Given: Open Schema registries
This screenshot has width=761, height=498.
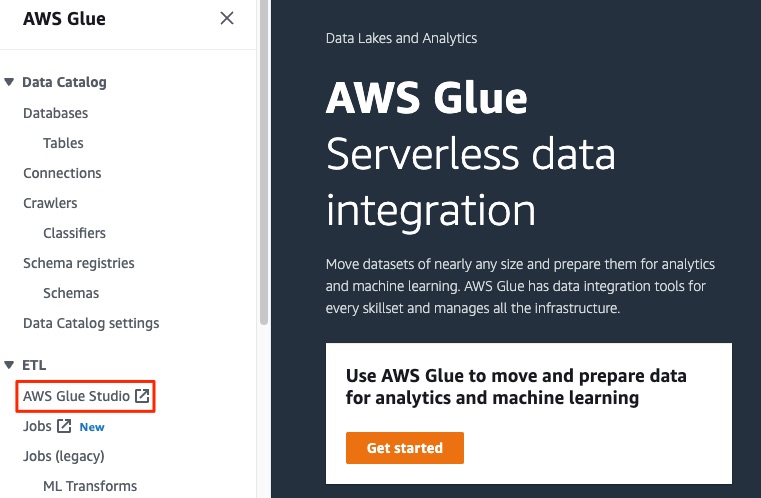Looking at the screenshot, I should [79, 263].
